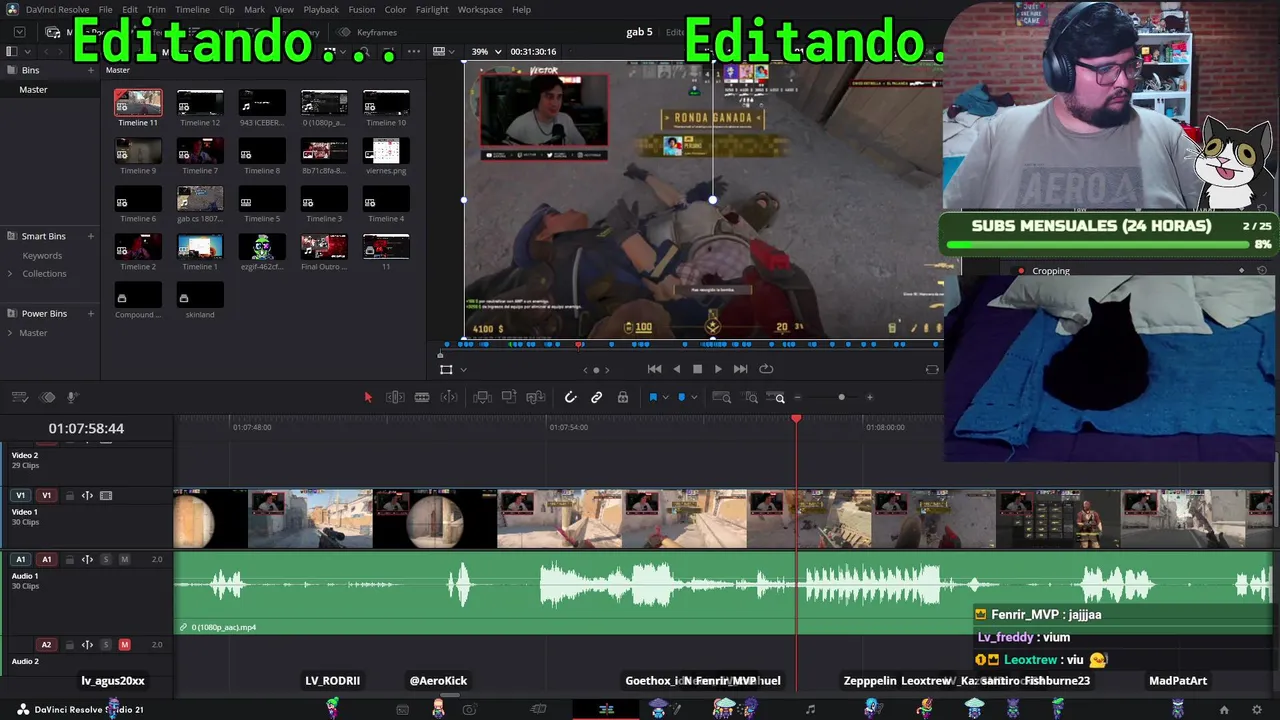The height and width of the screenshot is (720, 1280).
Task: Open the Keyframes panel
Action: pos(368,32)
